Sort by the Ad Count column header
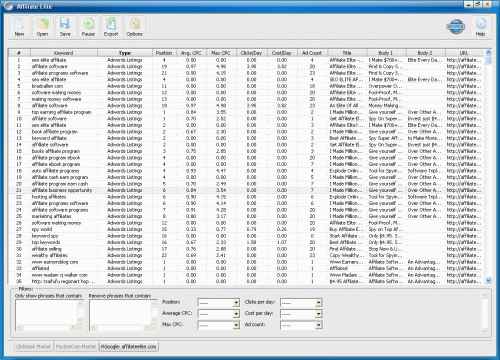The height and width of the screenshot is (360, 500). click(x=312, y=53)
